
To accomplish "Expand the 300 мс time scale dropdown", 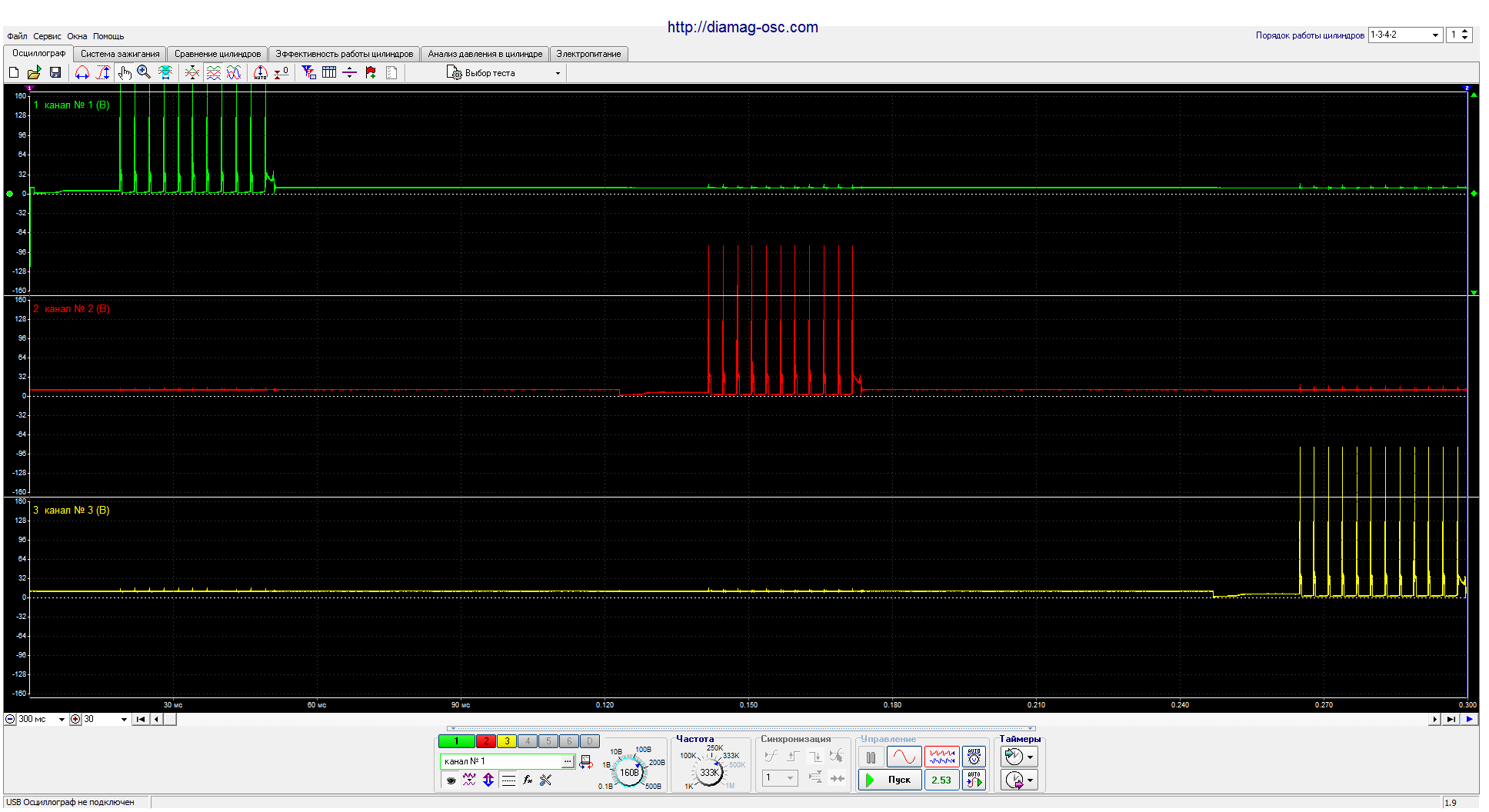I will click(x=62, y=720).
